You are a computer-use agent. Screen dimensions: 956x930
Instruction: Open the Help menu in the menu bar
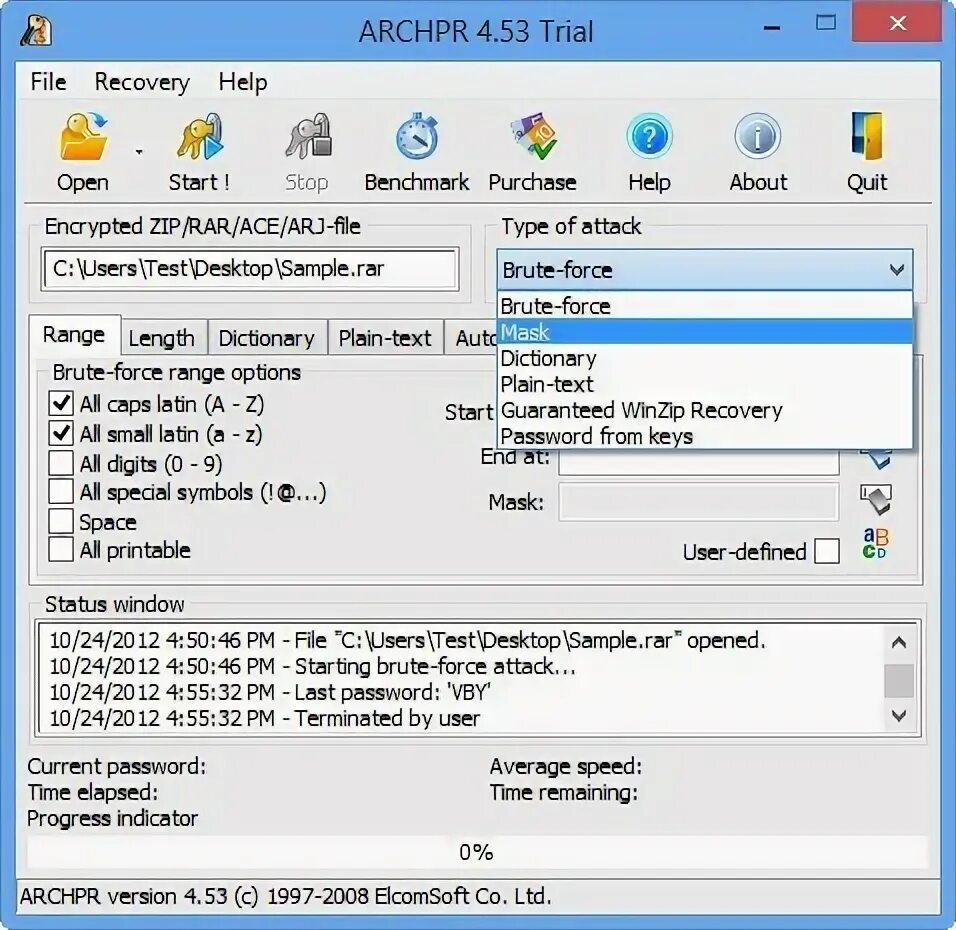coord(243,82)
